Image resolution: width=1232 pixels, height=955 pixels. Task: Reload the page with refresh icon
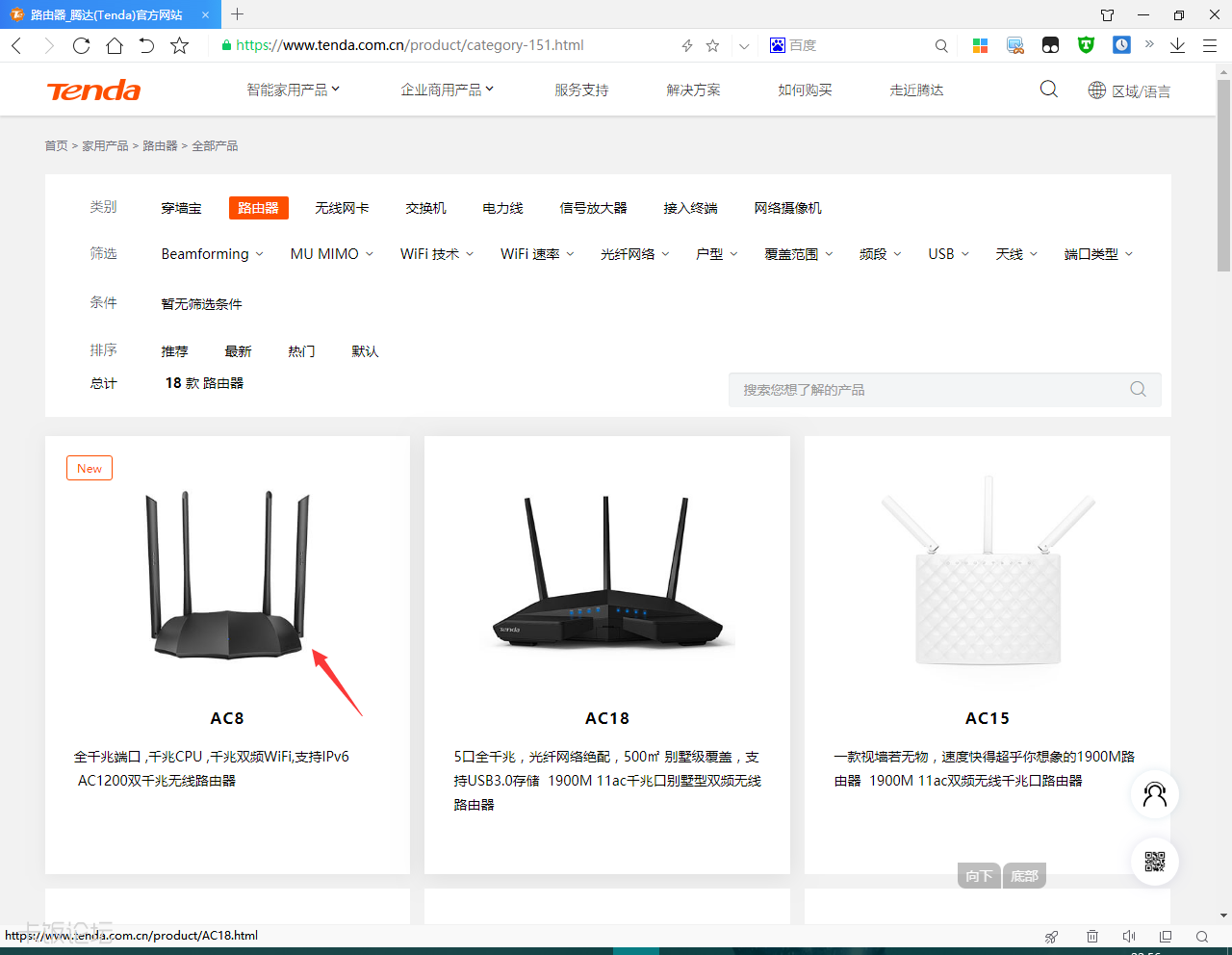coord(82,45)
